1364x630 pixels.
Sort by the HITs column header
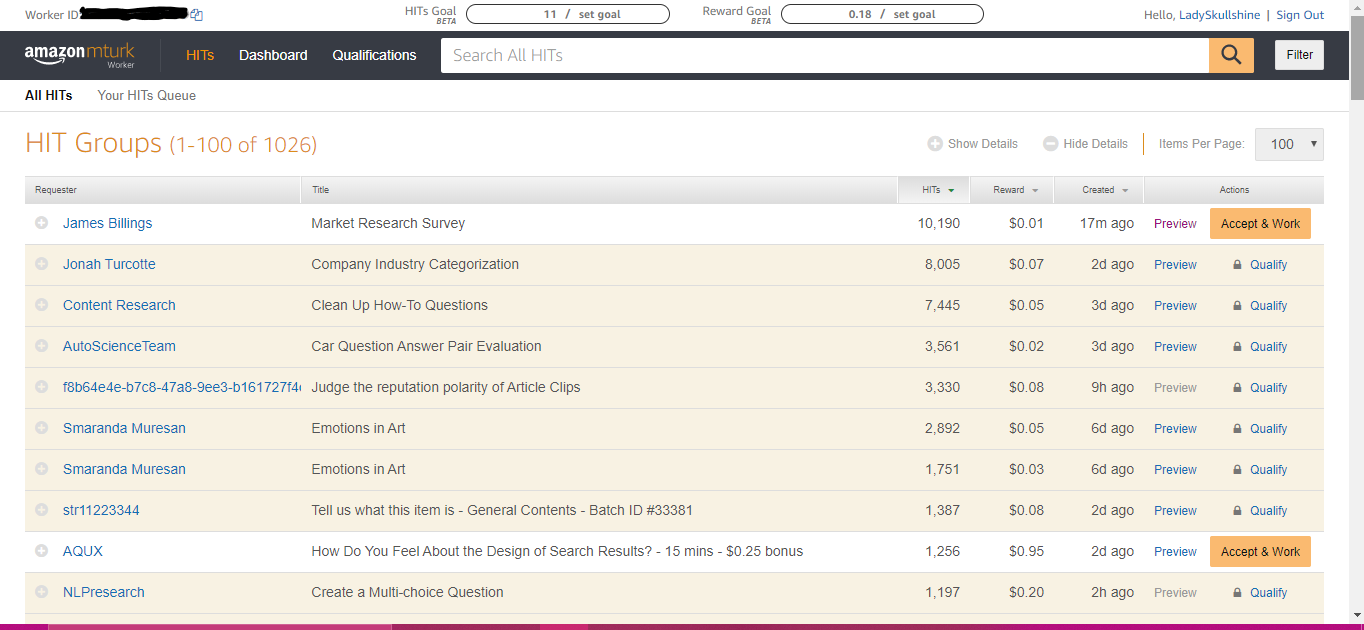938,190
